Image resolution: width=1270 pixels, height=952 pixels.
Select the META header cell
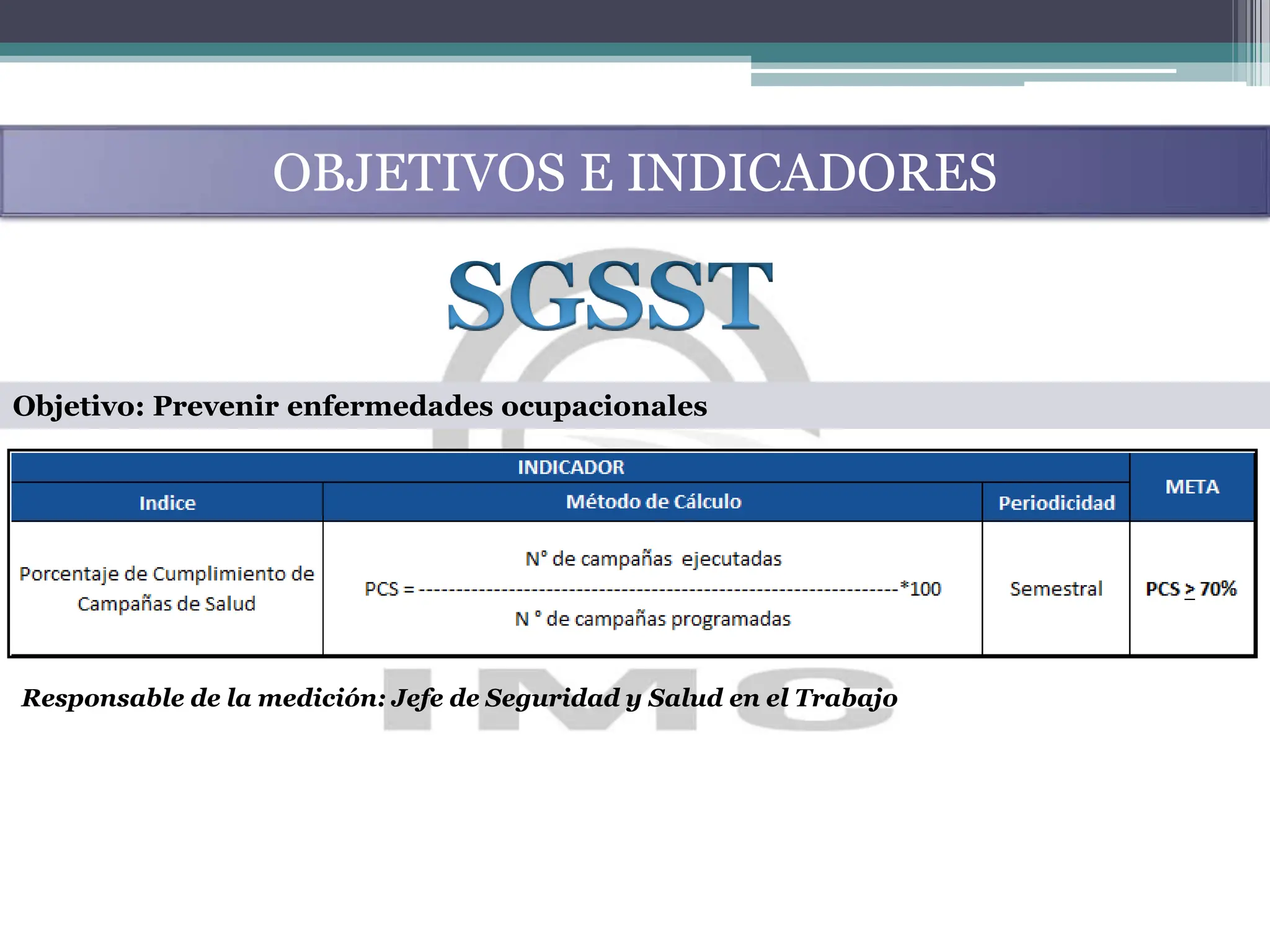(1192, 487)
